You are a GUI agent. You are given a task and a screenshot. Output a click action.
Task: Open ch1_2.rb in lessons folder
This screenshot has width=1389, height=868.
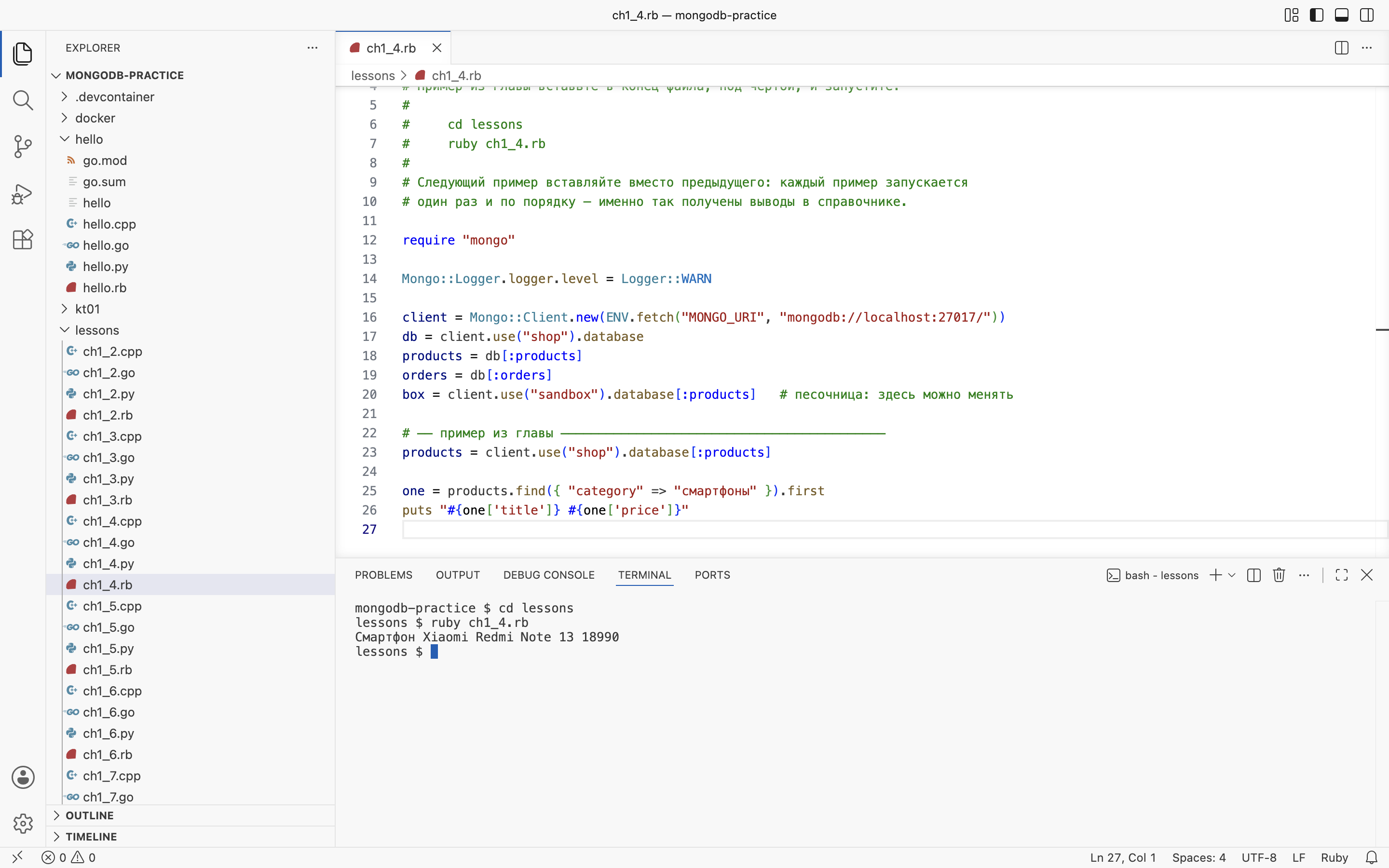tap(191, 415)
